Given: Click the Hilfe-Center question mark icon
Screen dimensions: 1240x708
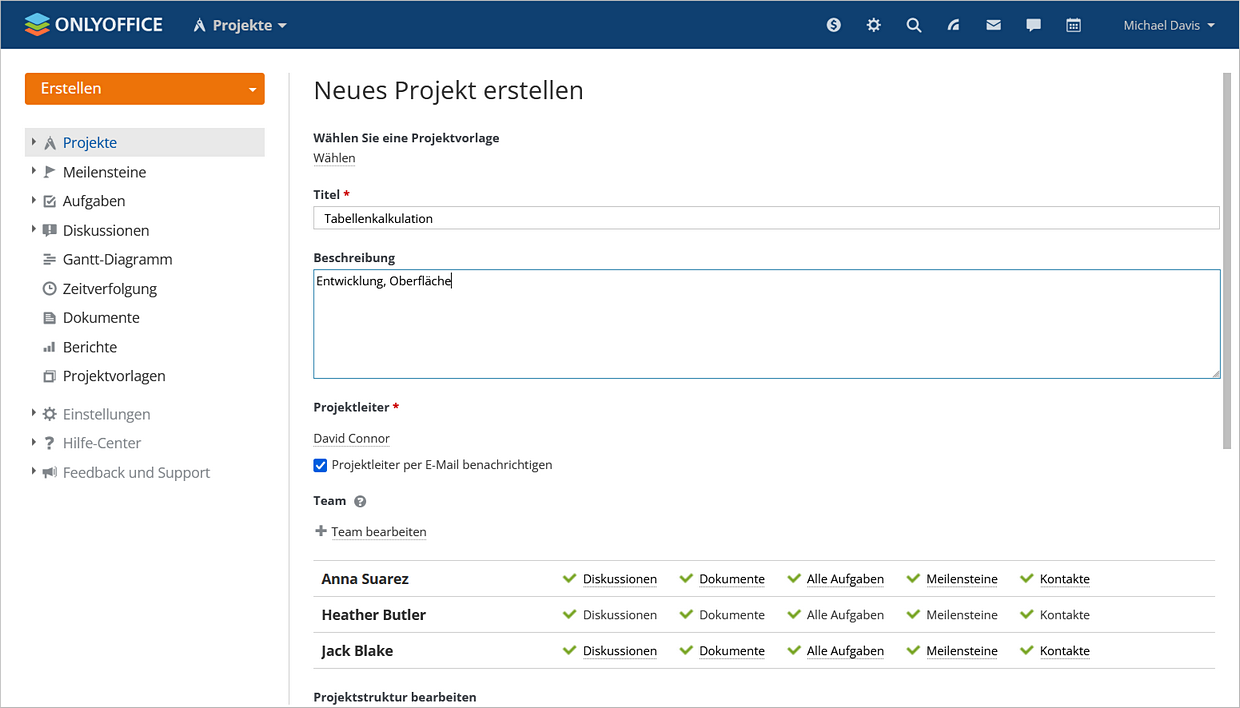Looking at the screenshot, I should click(x=50, y=443).
